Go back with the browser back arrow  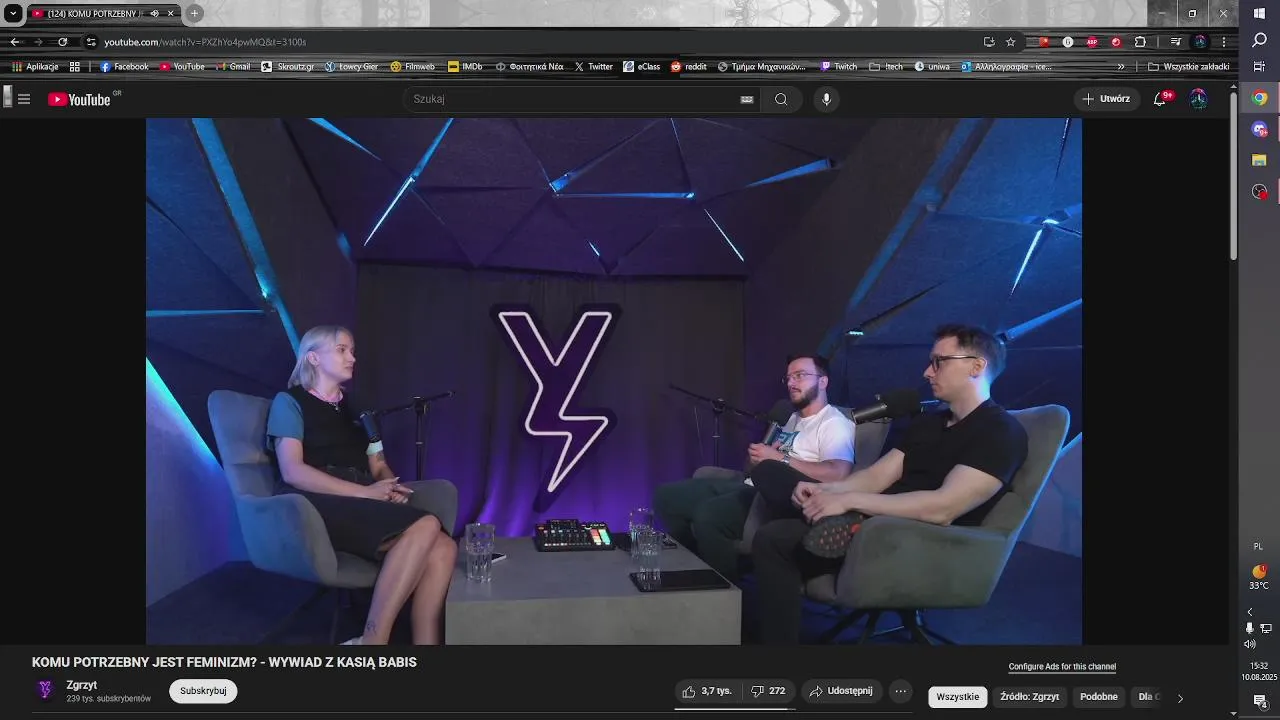click(15, 42)
